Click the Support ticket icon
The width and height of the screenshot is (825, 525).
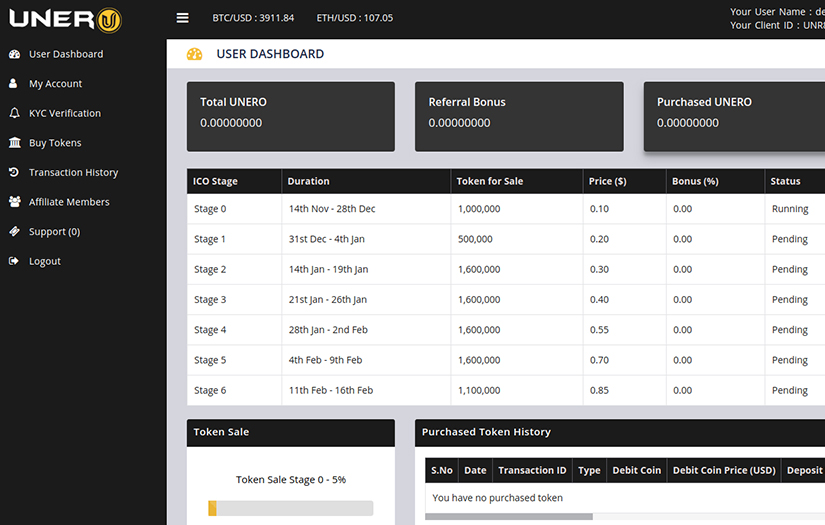point(15,231)
